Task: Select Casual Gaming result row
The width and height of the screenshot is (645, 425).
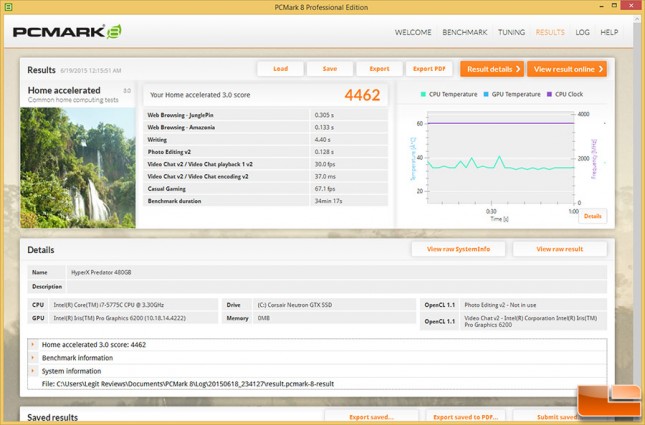Action: pos(265,189)
